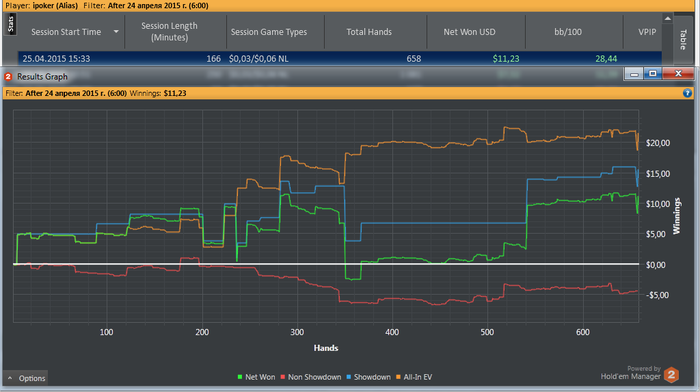Open the Stats side tab
The image size is (700, 392).
(10, 24)
